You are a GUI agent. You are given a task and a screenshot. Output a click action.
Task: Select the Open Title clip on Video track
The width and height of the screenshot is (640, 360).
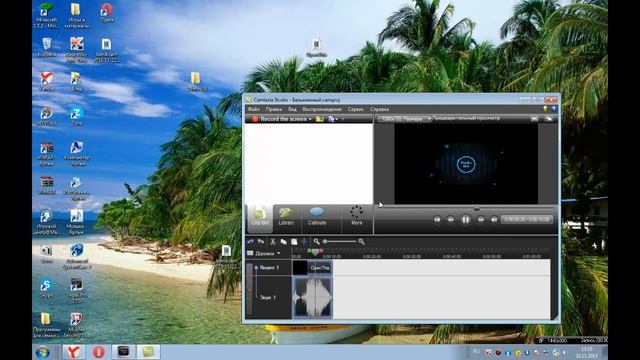pyautogui.click(x=320, y=268)
